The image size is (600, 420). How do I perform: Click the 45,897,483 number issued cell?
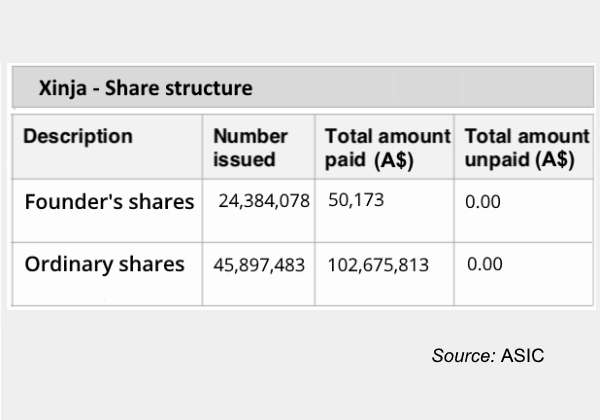[x=259, y=265]
